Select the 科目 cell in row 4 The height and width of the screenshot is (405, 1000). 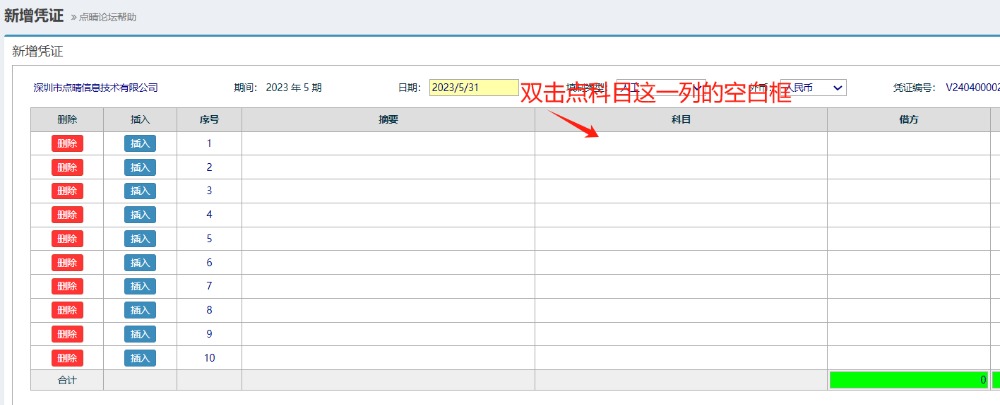(680, 215)
